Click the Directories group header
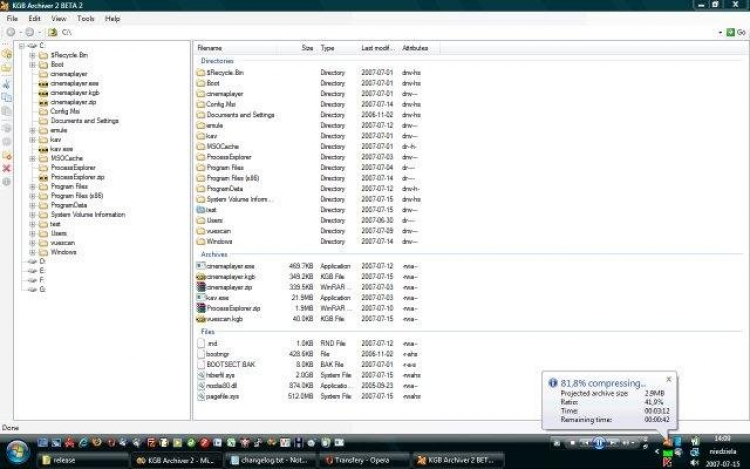 (x=217, y=61)
